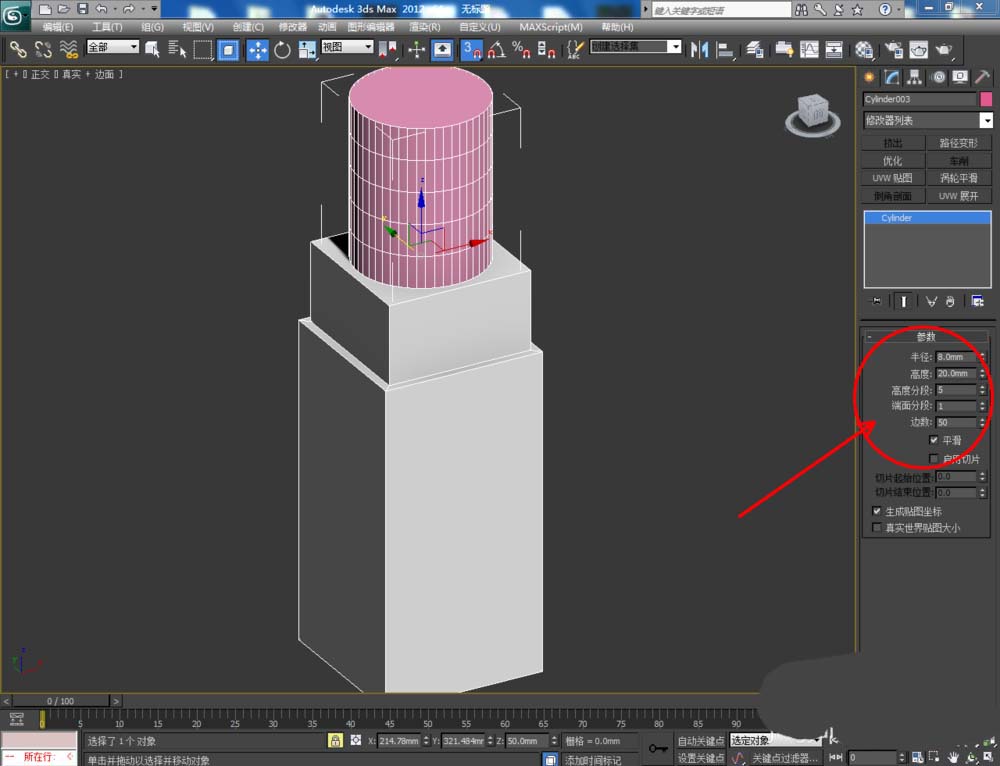The width and height of the screenshot is (1000, 766).
Task: Select the Rotate tool in the toolbar
Action: coord(282,49)
